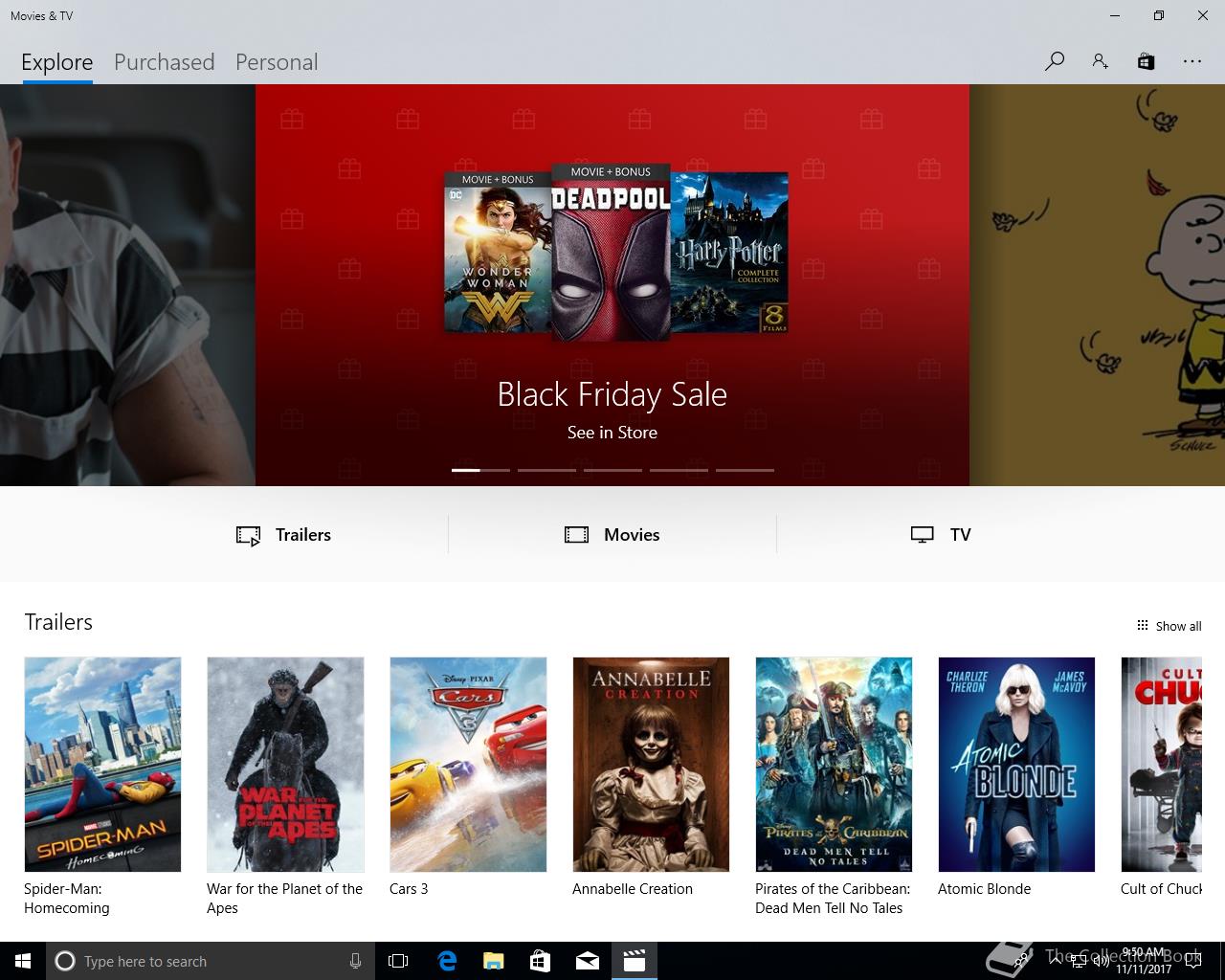Viewport: 1225px width, 980px height.
Task: Click the Wonder Woman cover in banner
Action: pyautogui.click(x=498, y=252)
